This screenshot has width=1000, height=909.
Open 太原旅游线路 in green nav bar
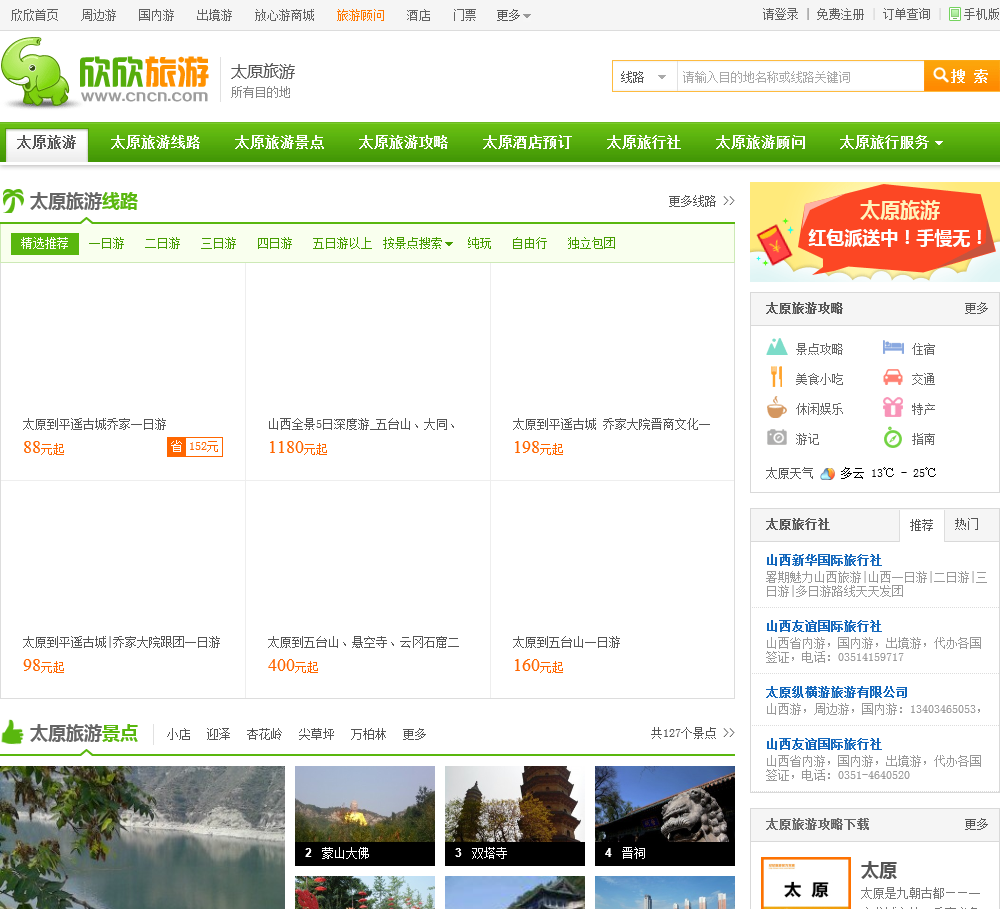coord(155,142)
